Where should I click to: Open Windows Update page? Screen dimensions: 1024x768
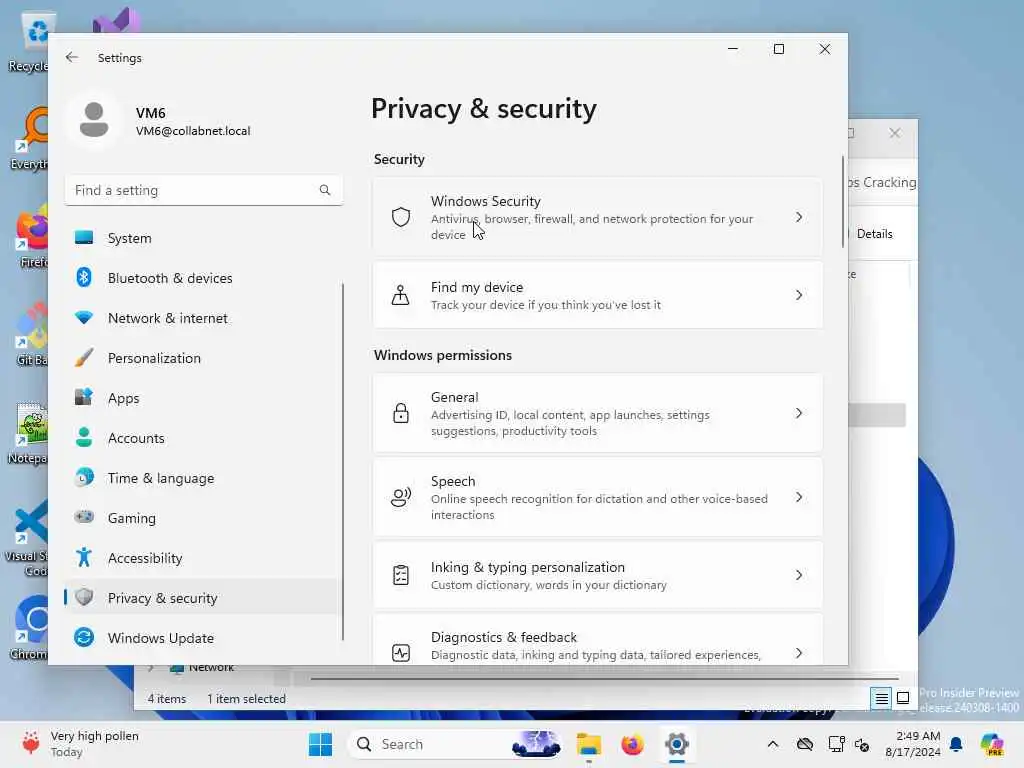tap(203, 638)
